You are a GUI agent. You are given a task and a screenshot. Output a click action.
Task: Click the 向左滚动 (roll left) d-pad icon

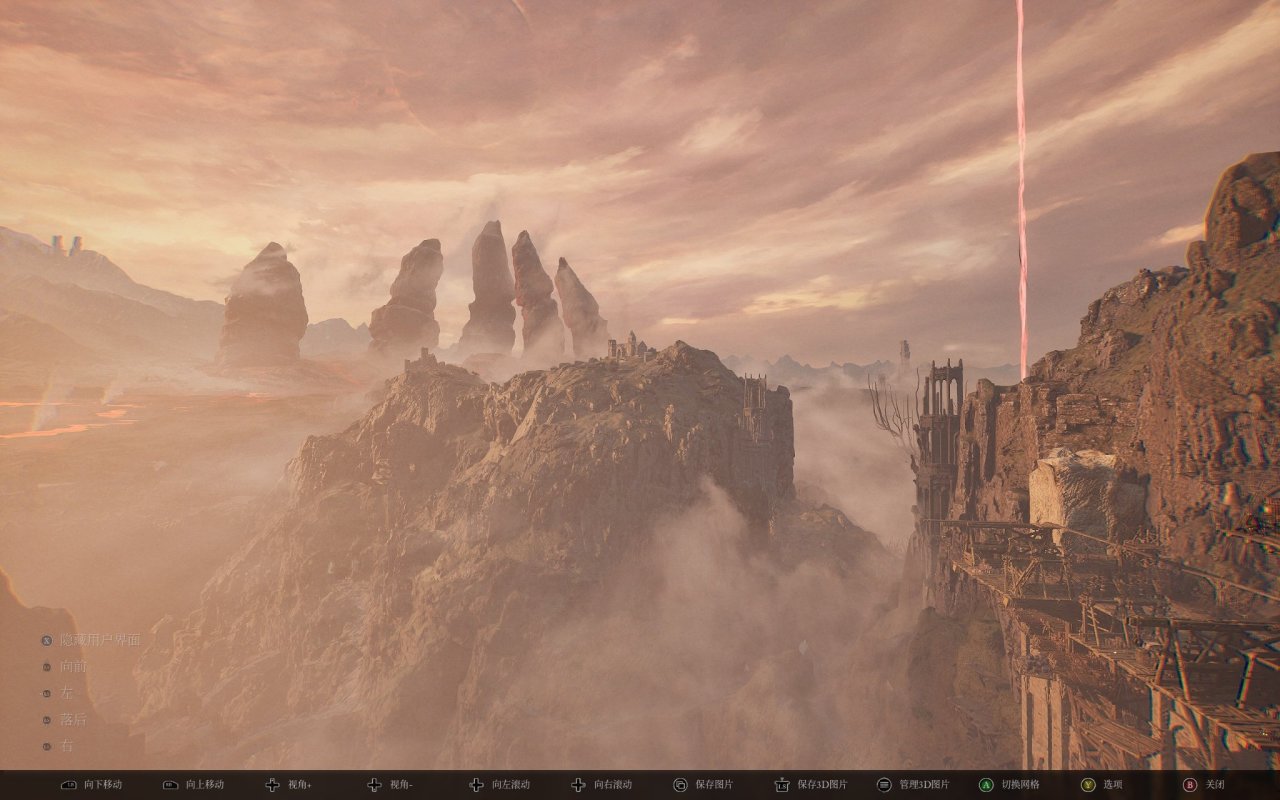[x=476, y=785]
